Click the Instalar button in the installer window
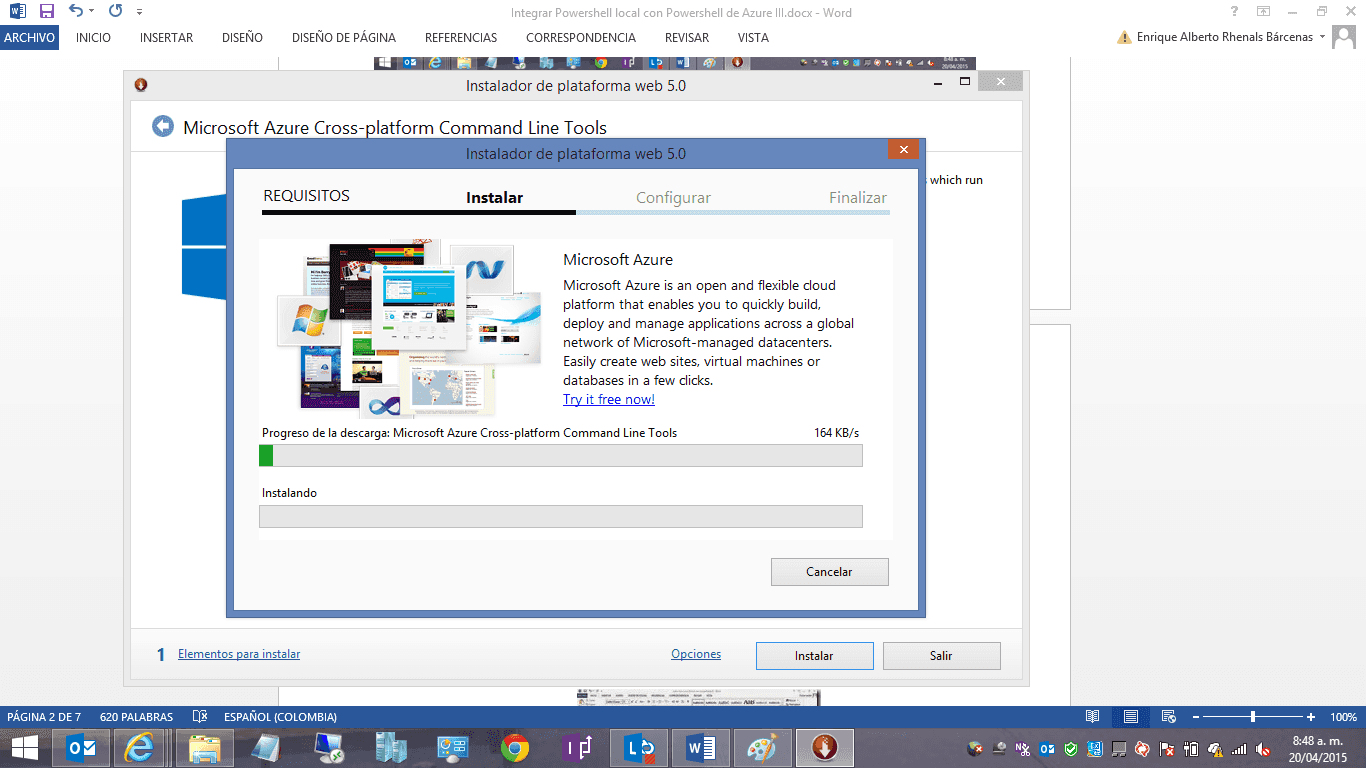1366x768 pixels. (814, 656)
